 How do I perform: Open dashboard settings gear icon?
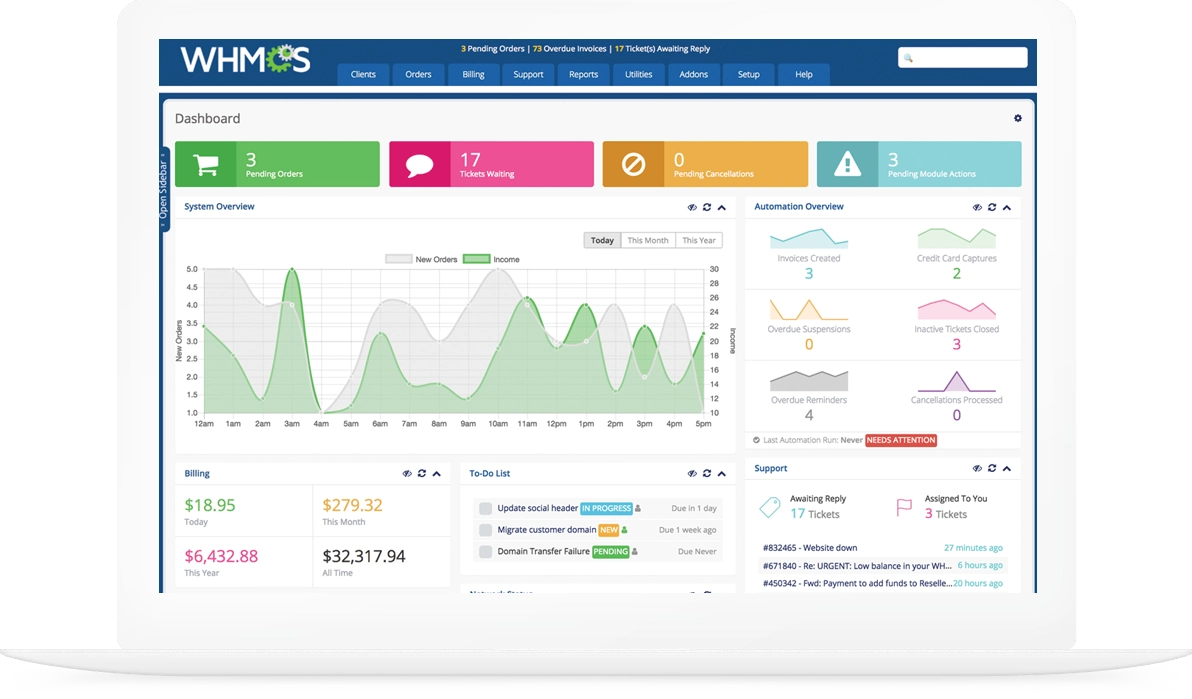point(1018,118)
